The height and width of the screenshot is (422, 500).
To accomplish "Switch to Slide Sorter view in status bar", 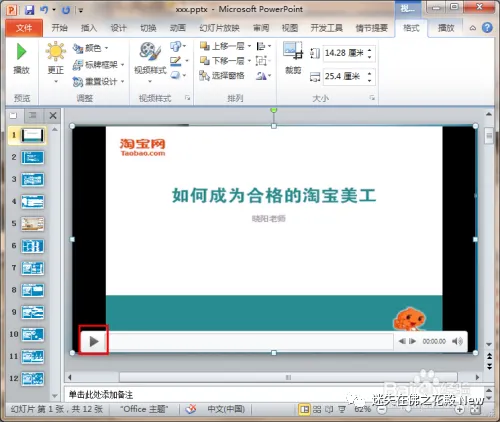I will [x=317, y=409].
